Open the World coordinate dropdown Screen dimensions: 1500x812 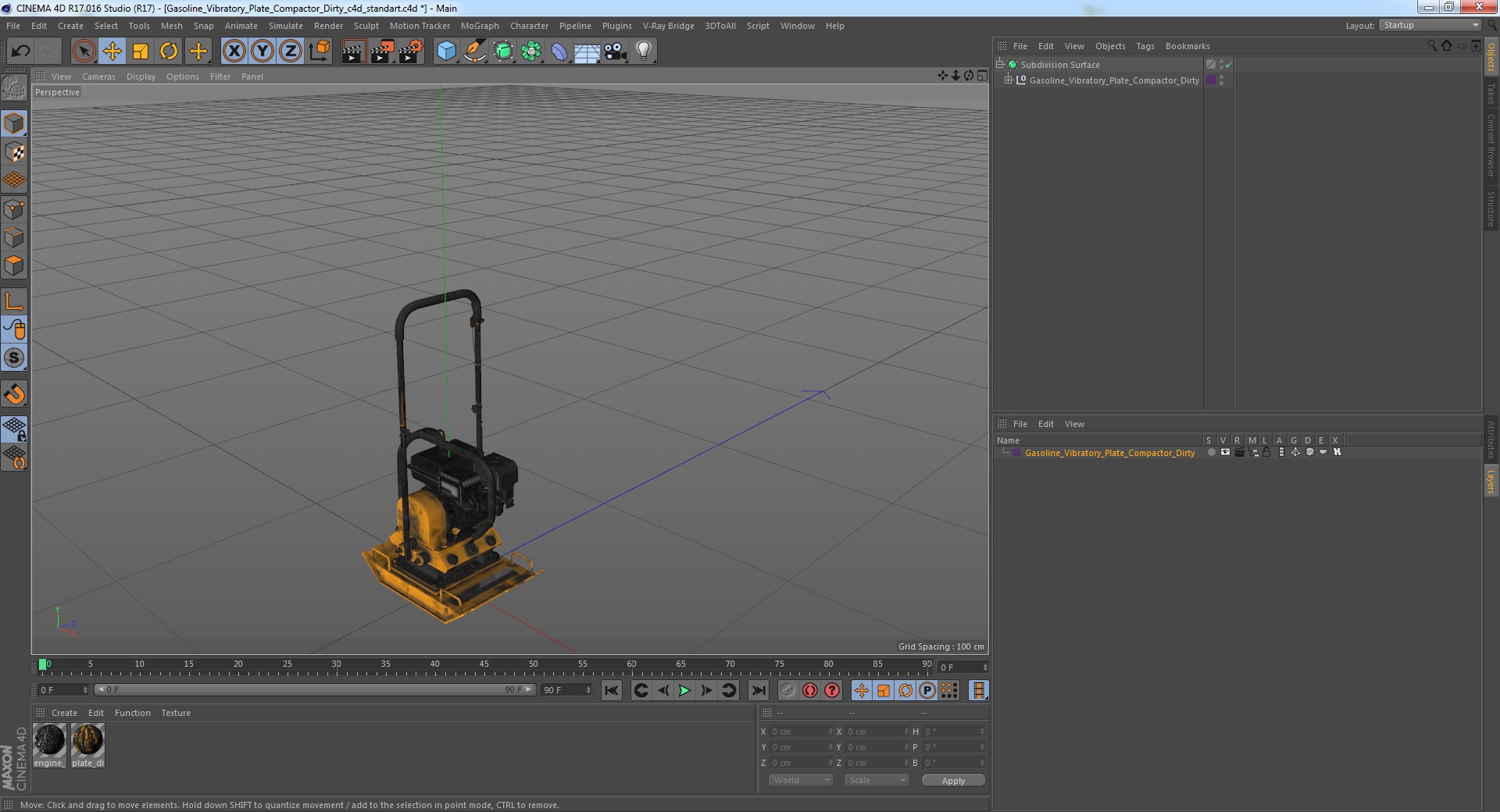(x=801, y=780)
